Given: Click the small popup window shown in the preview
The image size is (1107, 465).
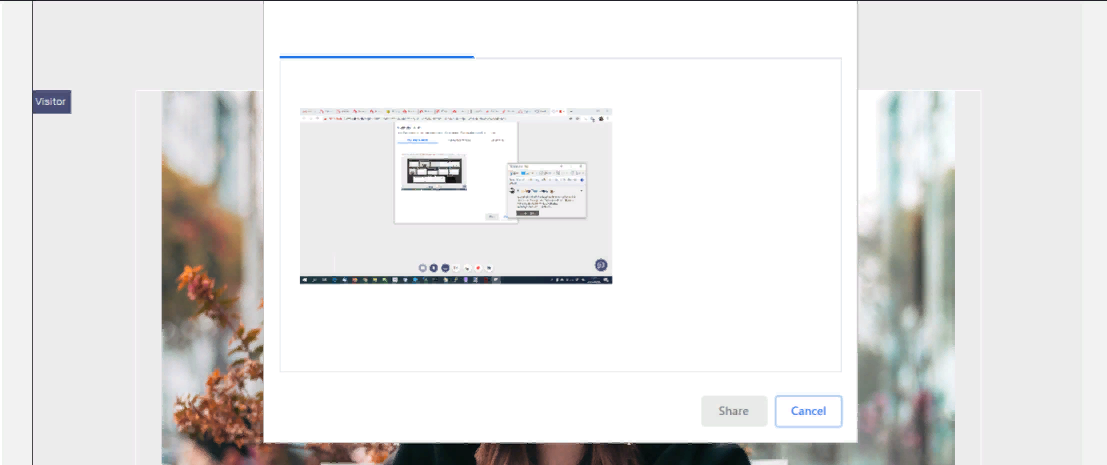Looking at the screenshot, I should pos(546,190).
